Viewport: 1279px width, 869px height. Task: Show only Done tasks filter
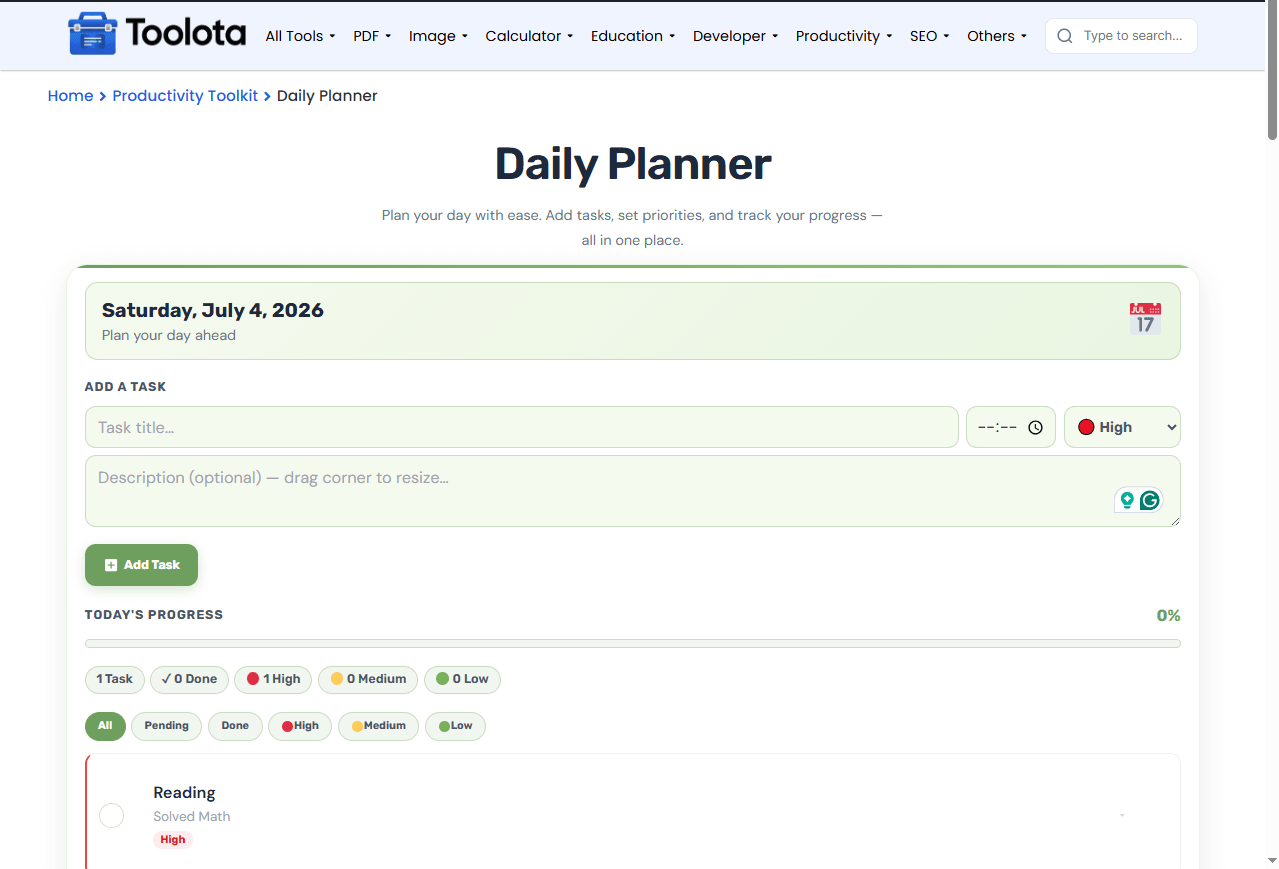coord(235,726)
